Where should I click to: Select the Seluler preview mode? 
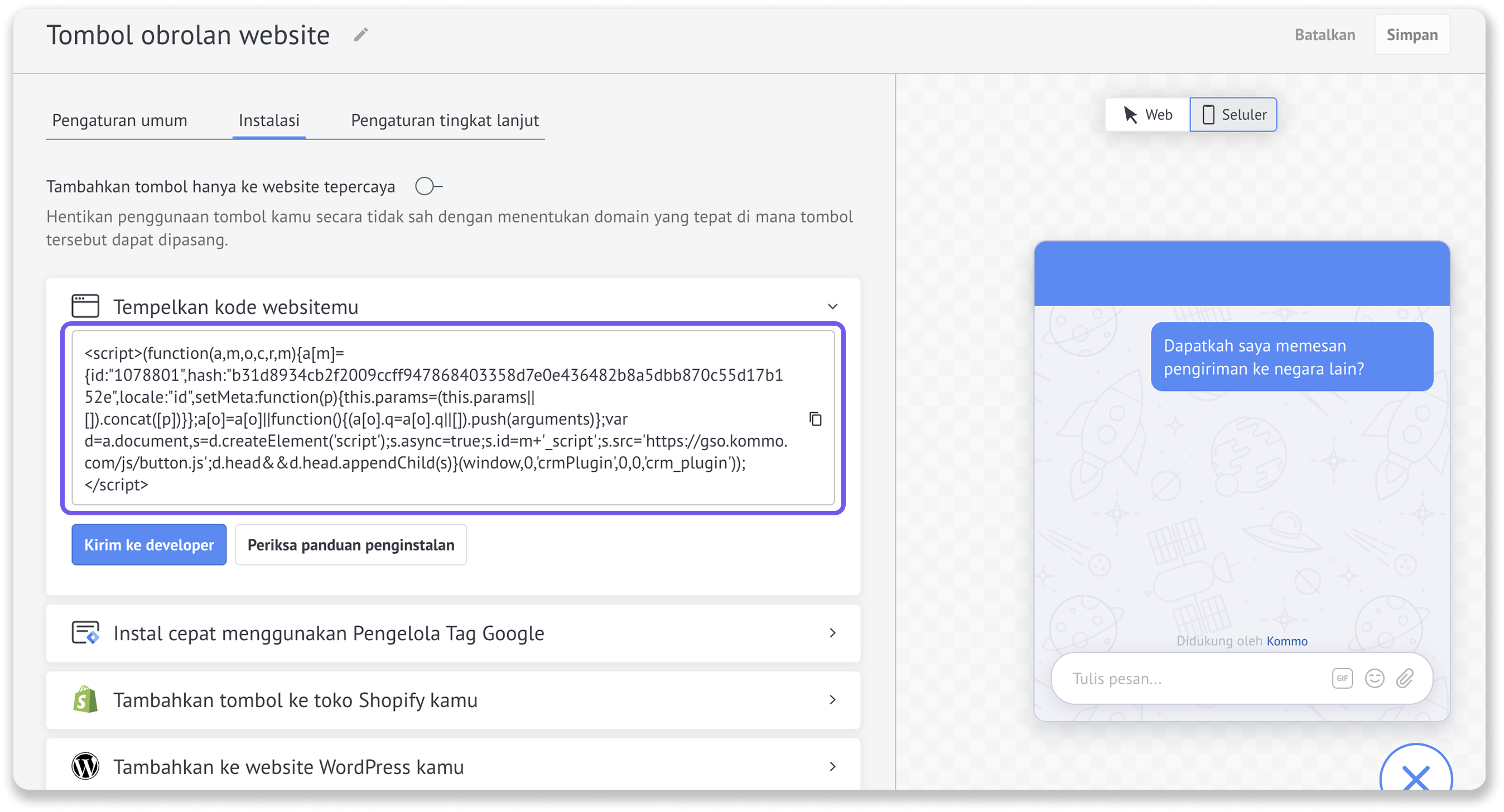1233,115
